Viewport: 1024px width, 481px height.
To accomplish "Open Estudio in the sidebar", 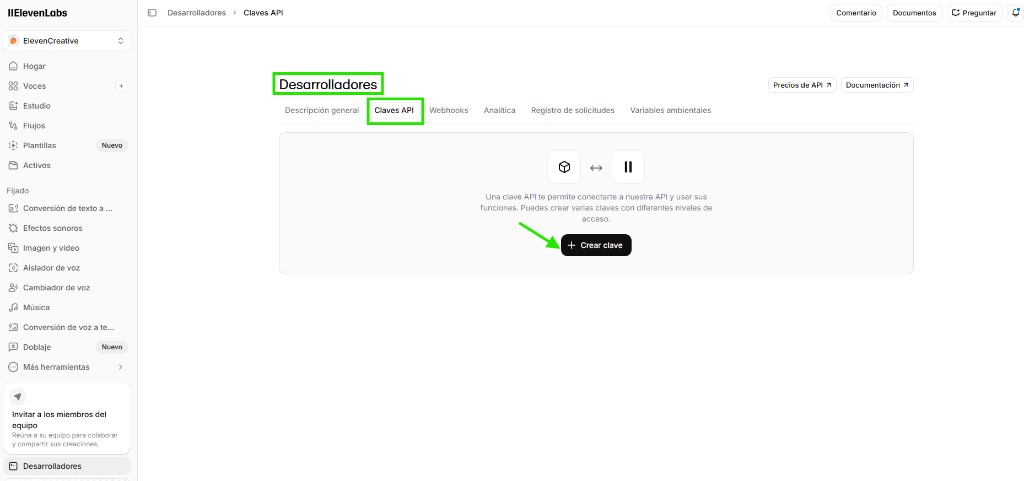I will tap(67, 106).
